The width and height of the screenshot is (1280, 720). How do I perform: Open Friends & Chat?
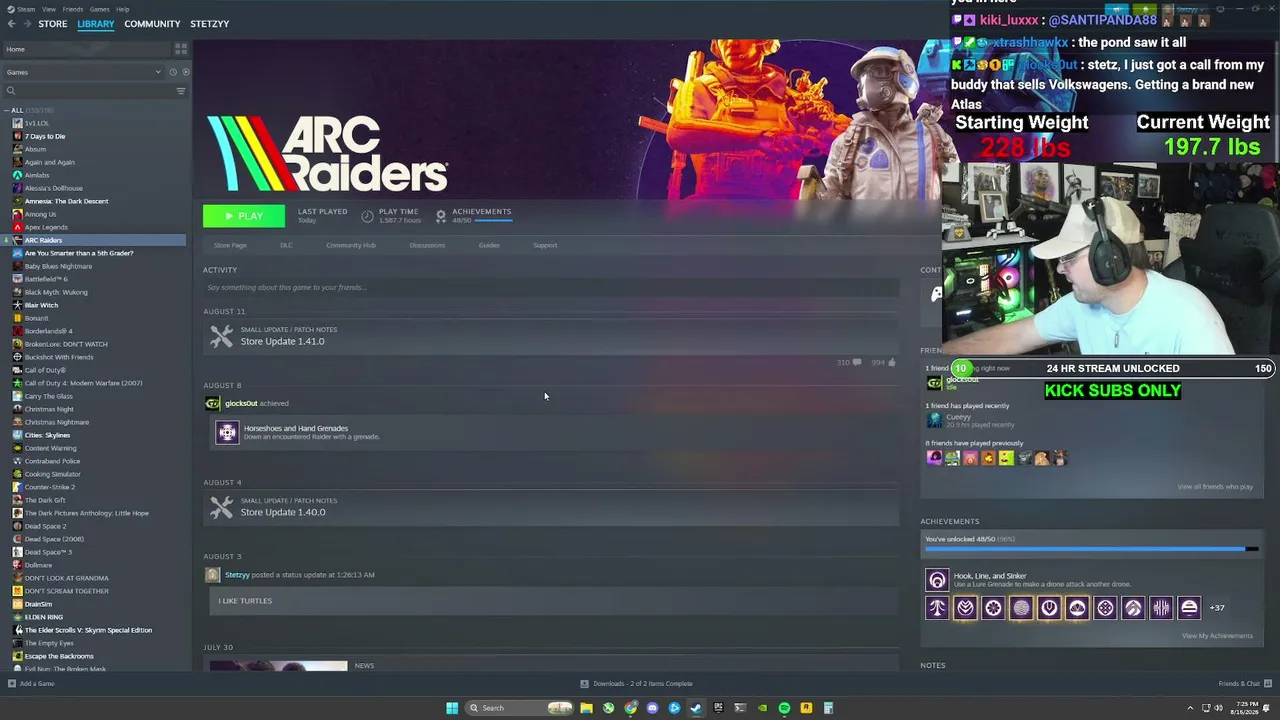(1243, 684)
